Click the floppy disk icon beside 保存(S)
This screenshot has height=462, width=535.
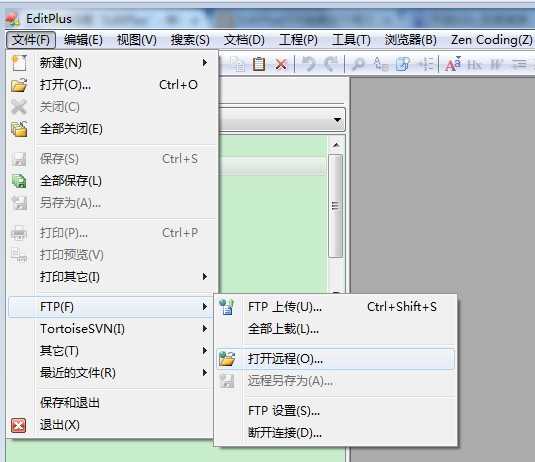[x=19, y=159]
